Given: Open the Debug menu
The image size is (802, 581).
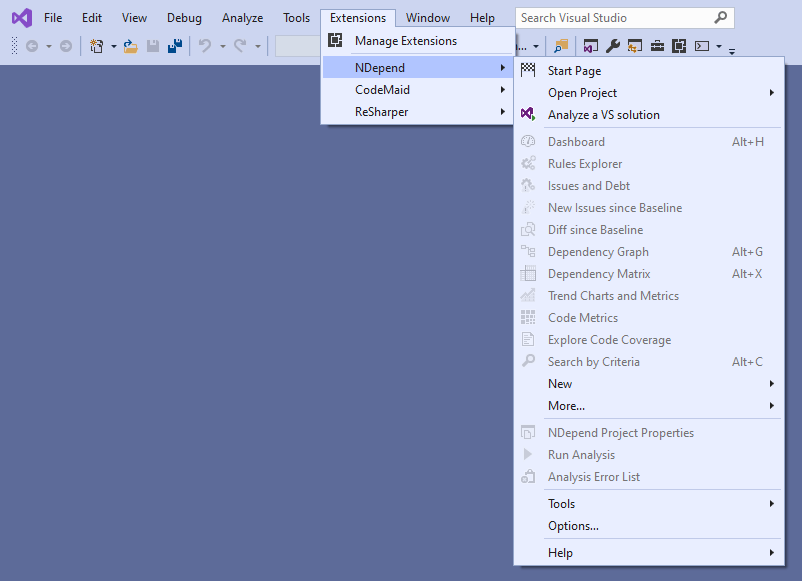Looking at the screenshot, I should click(x=184, y=18).
